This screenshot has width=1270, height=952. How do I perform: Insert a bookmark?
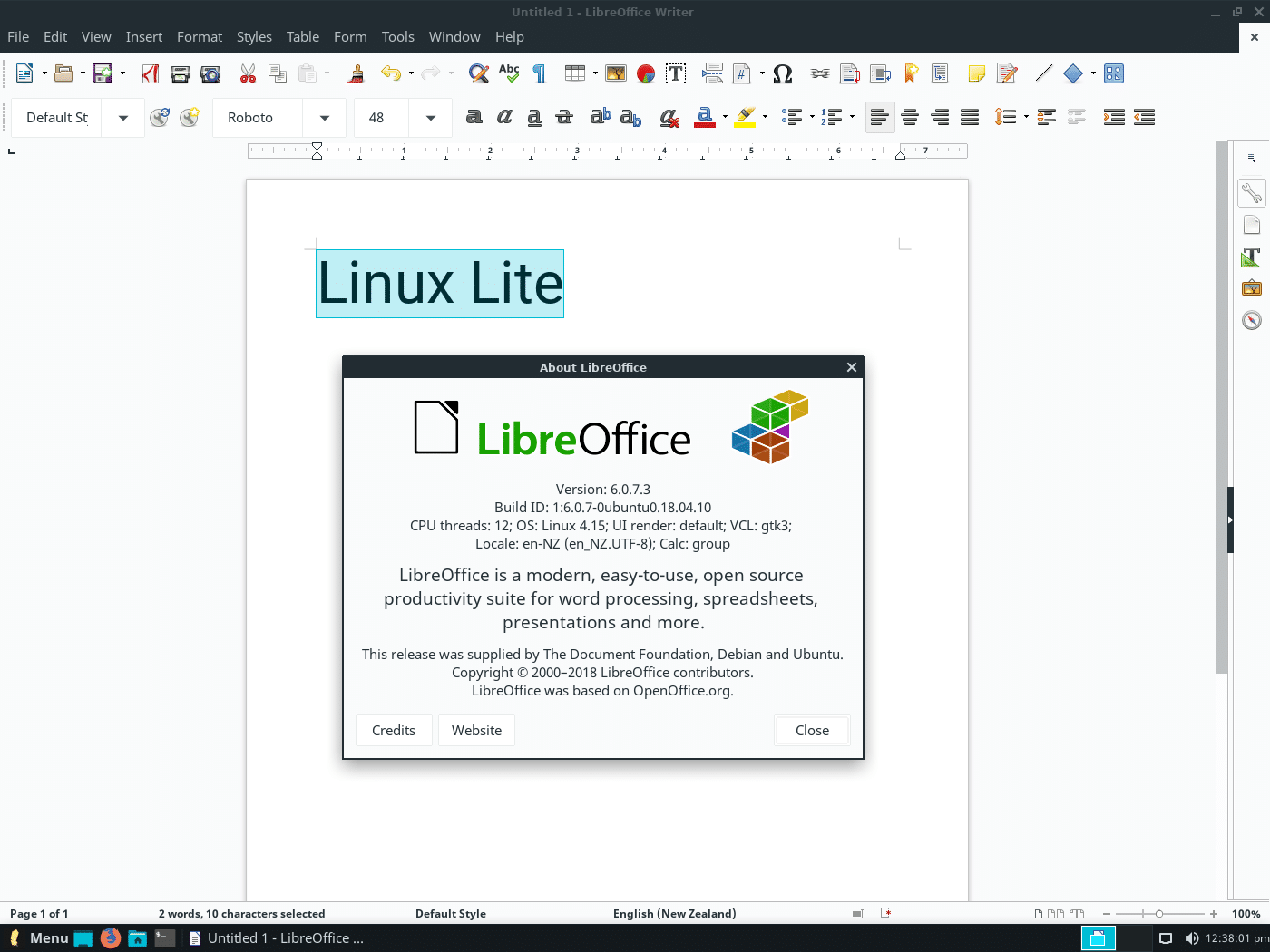(x=910, y=73)
